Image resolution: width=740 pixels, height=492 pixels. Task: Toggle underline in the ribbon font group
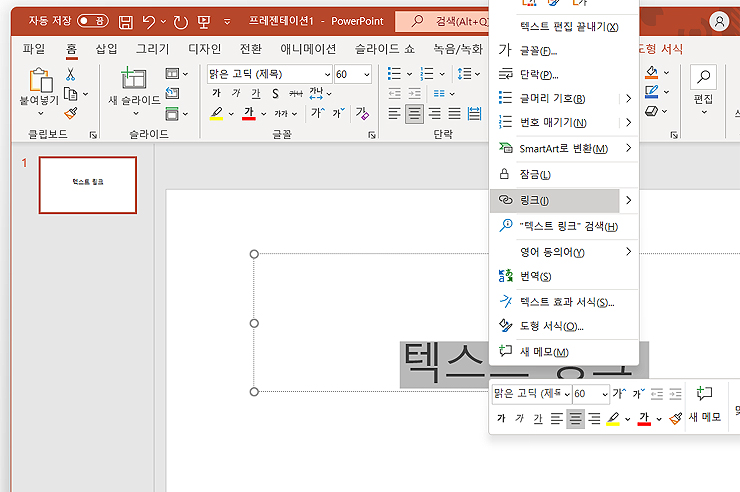(x=256, y=93)
